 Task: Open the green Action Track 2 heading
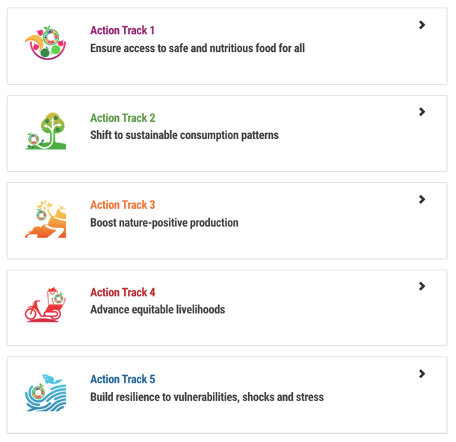click(x=123, y=118)
